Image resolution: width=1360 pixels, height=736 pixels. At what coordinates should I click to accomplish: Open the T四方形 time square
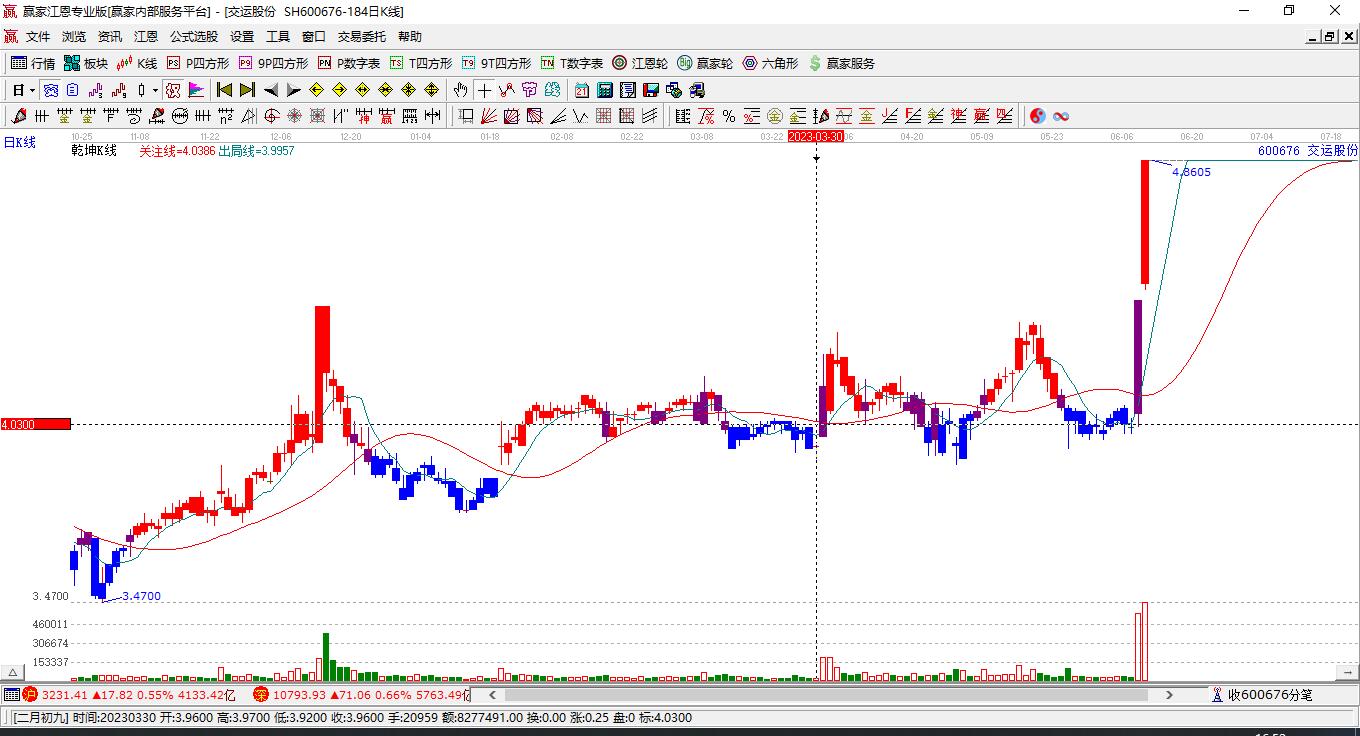coord(420,63)
